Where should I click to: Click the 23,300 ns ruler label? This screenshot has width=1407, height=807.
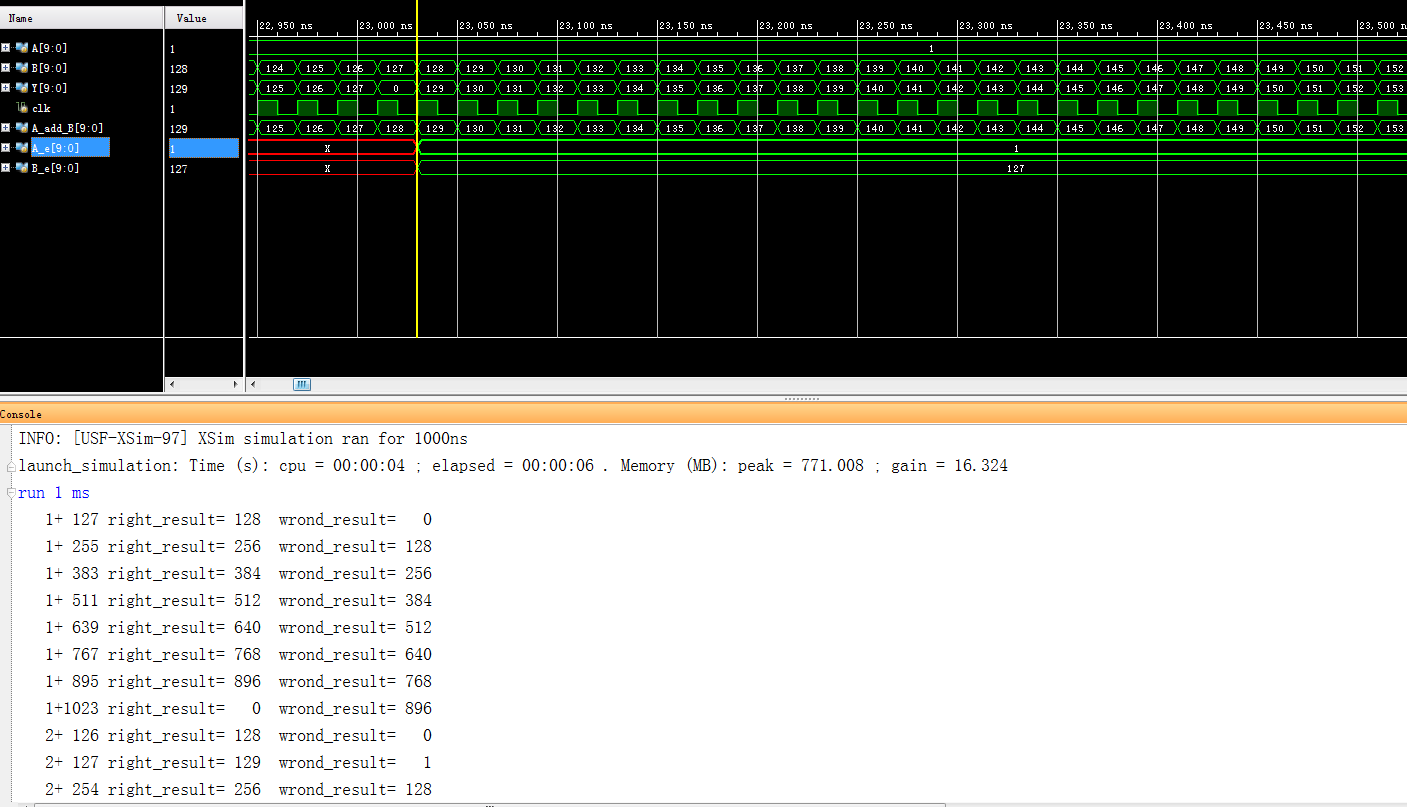[986, 25]
